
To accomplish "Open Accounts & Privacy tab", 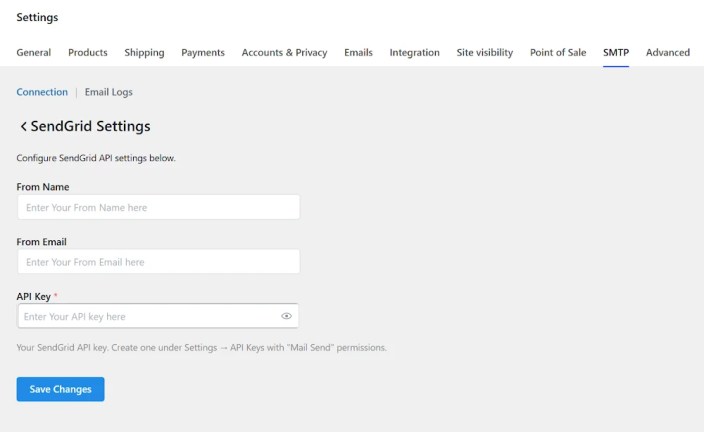I will (x=284, y=53).
